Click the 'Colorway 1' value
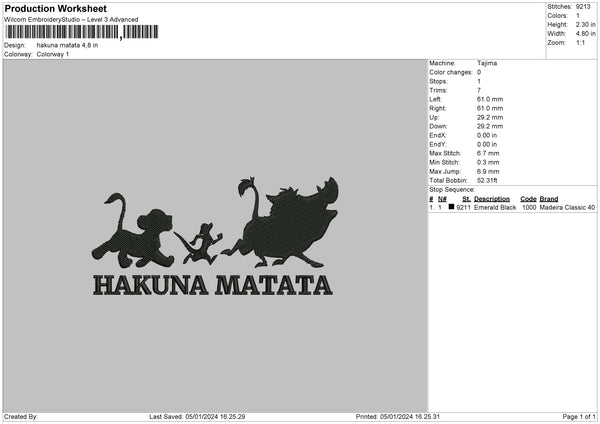Viewport: 600px width, 424px height. click(53, 54)
